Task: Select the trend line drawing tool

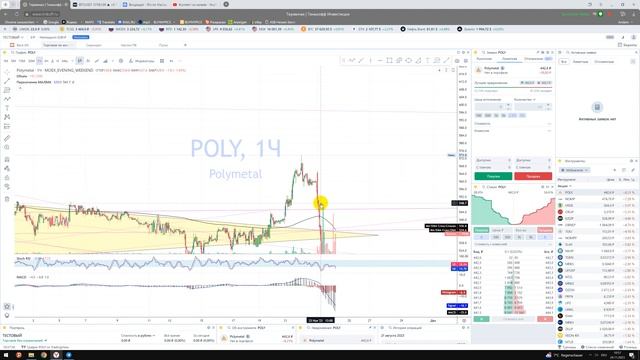Action: pyautogui.click(x=7, y=81)
